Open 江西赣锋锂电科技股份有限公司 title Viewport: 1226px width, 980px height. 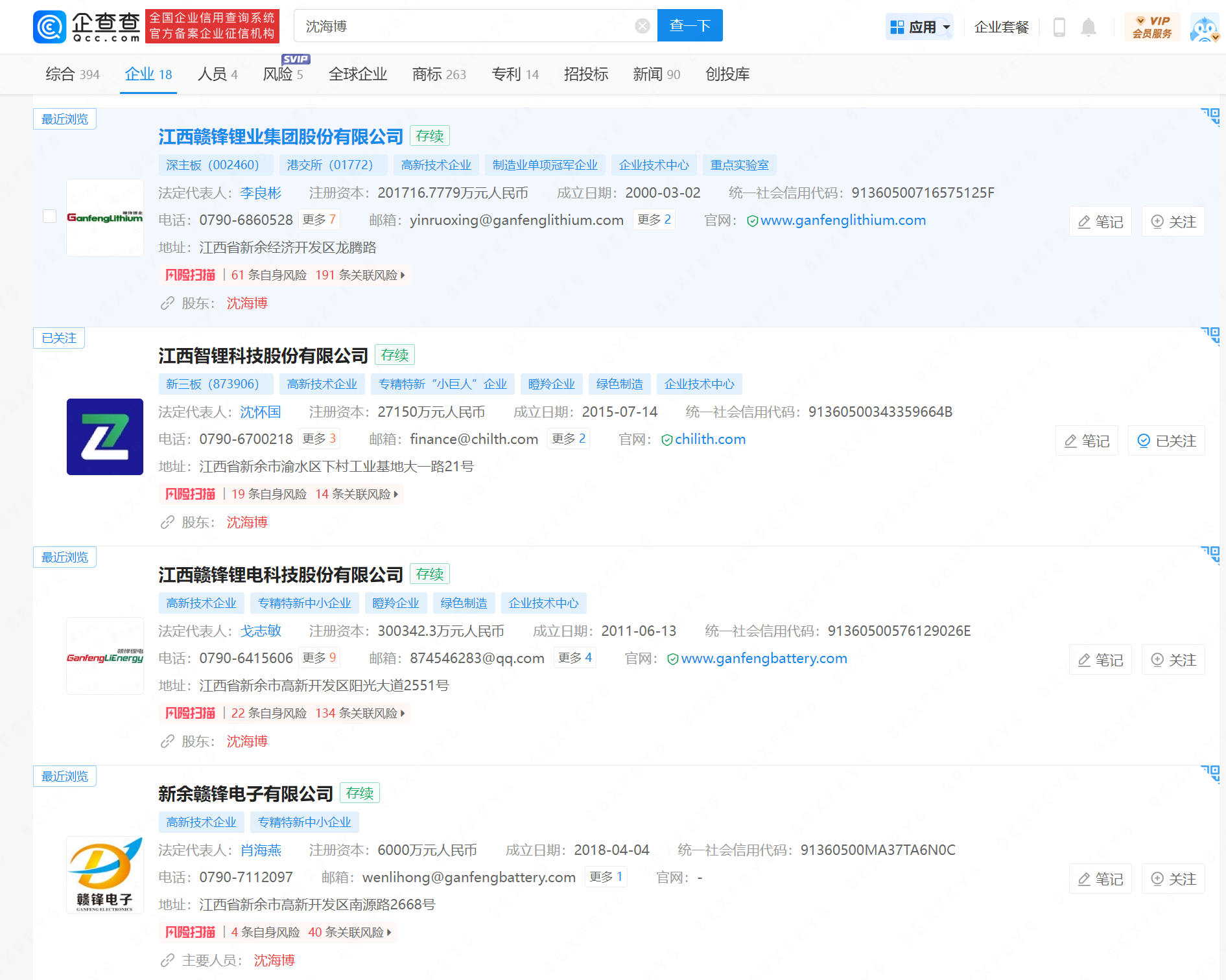281,575
